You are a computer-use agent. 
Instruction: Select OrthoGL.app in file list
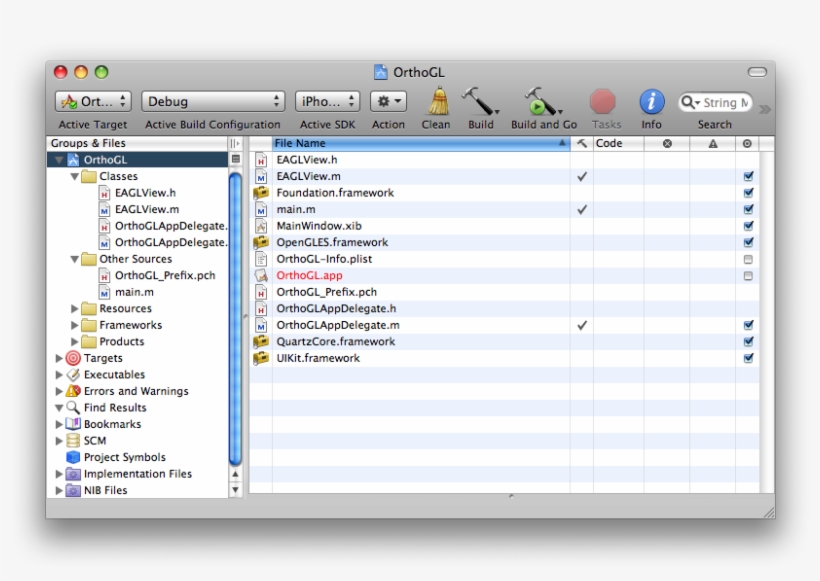point(309,275)
